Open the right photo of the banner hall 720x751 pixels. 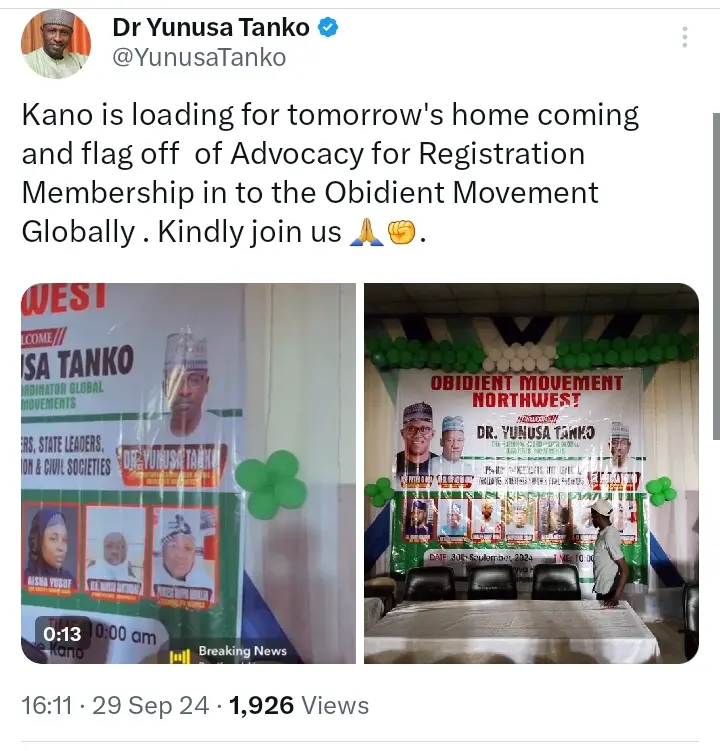click(531, 473)
